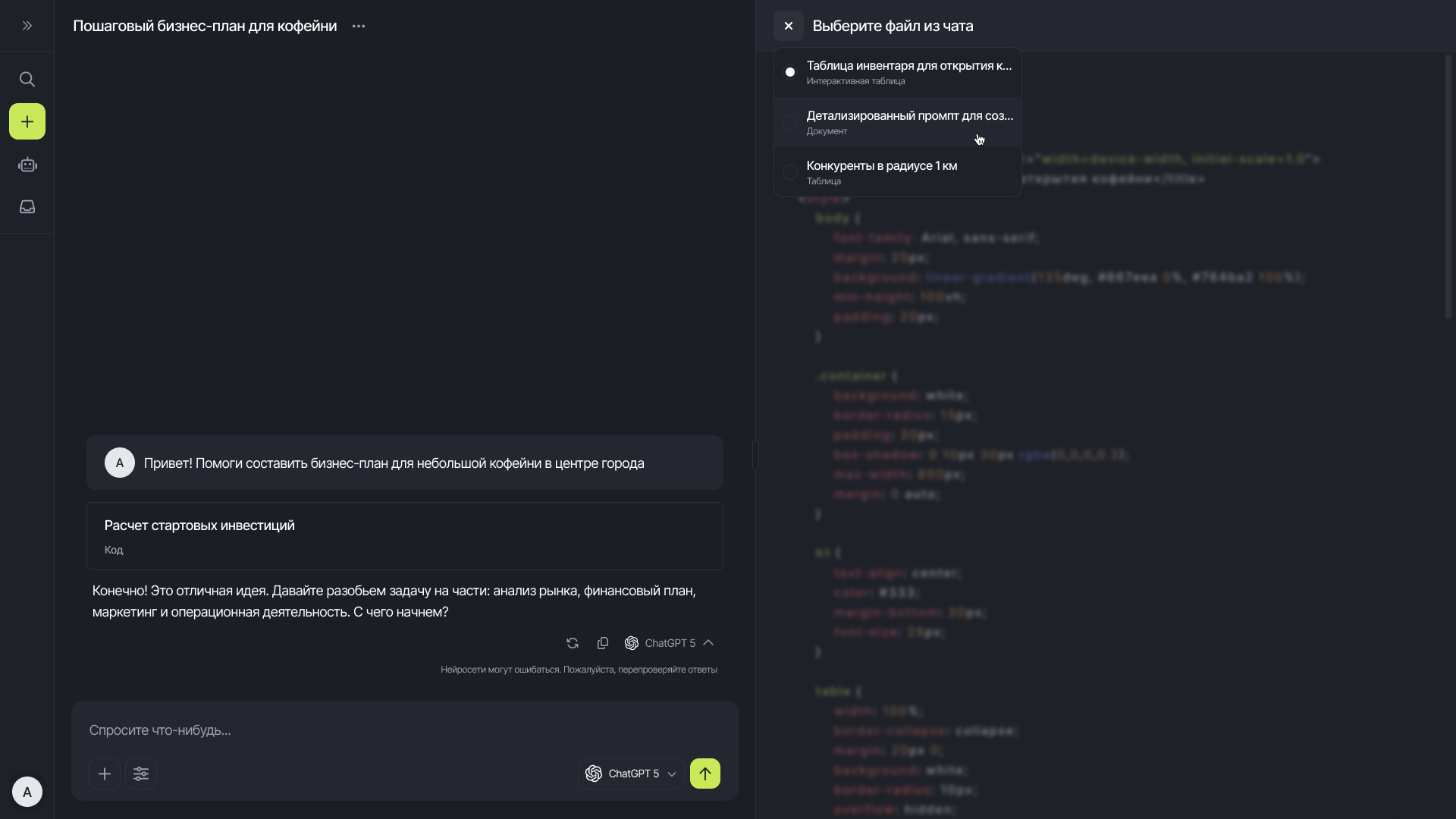Screen dimensions: 1456x819
Task: Expand the ChatGPT 5 chevron under the reply
Action: [x=708, y=643]
